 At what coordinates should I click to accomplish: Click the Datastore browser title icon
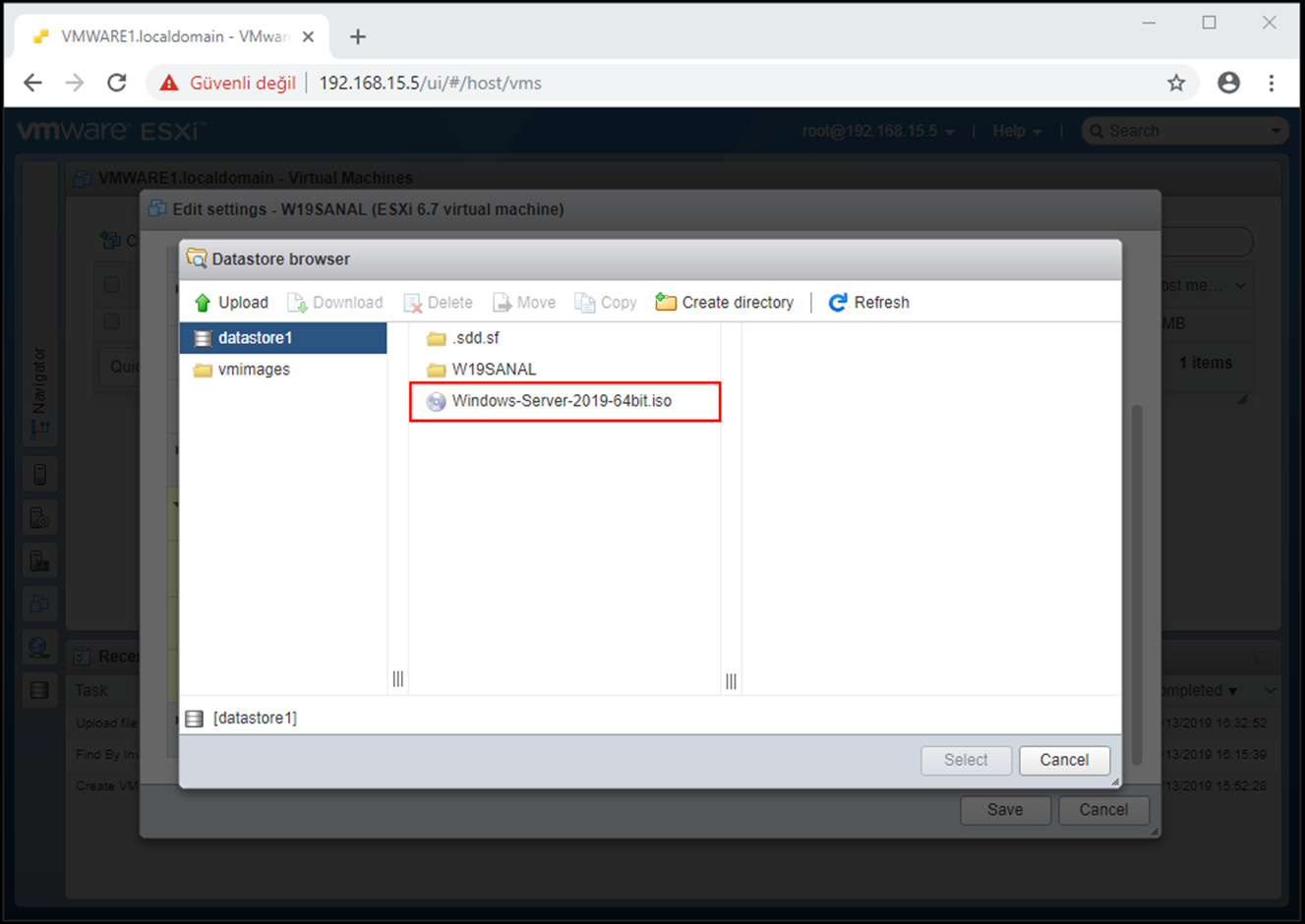pyautogui.click(x=197, y=259)
